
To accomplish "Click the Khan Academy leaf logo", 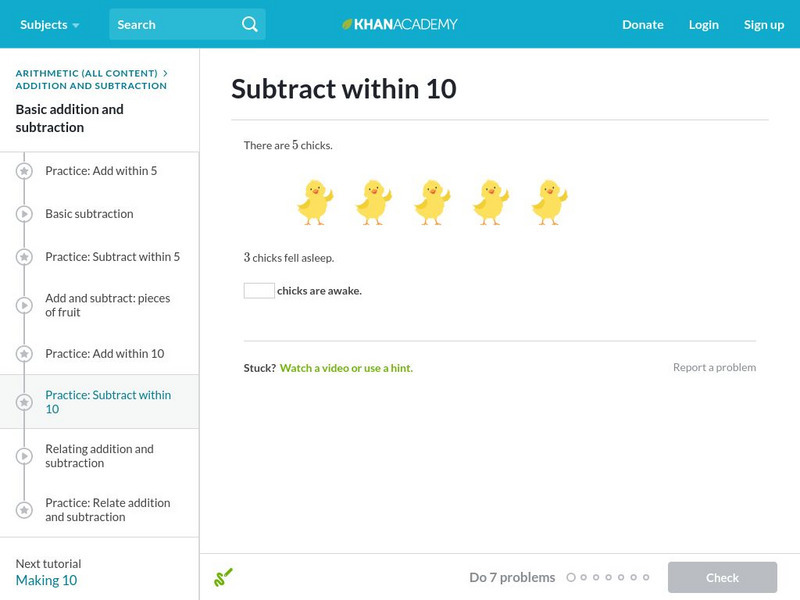I will coord(346,24).
